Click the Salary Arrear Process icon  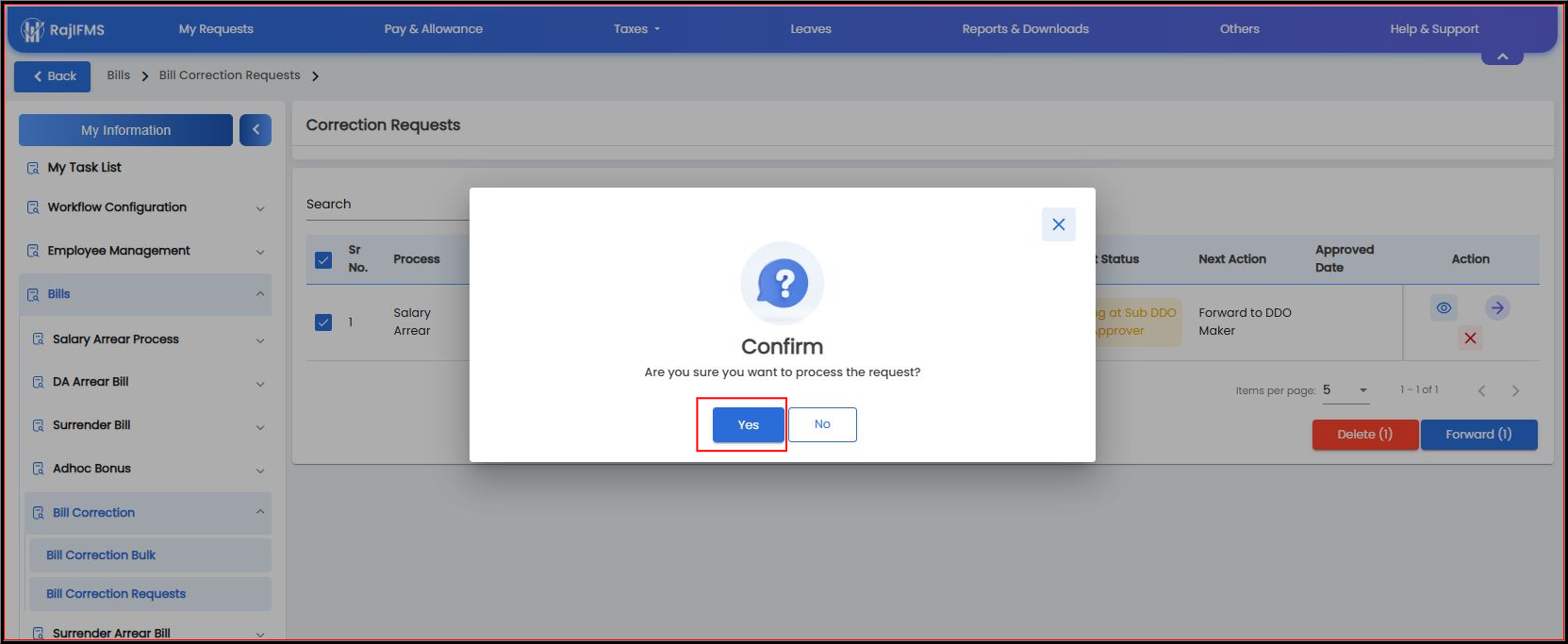pos(39,339)
